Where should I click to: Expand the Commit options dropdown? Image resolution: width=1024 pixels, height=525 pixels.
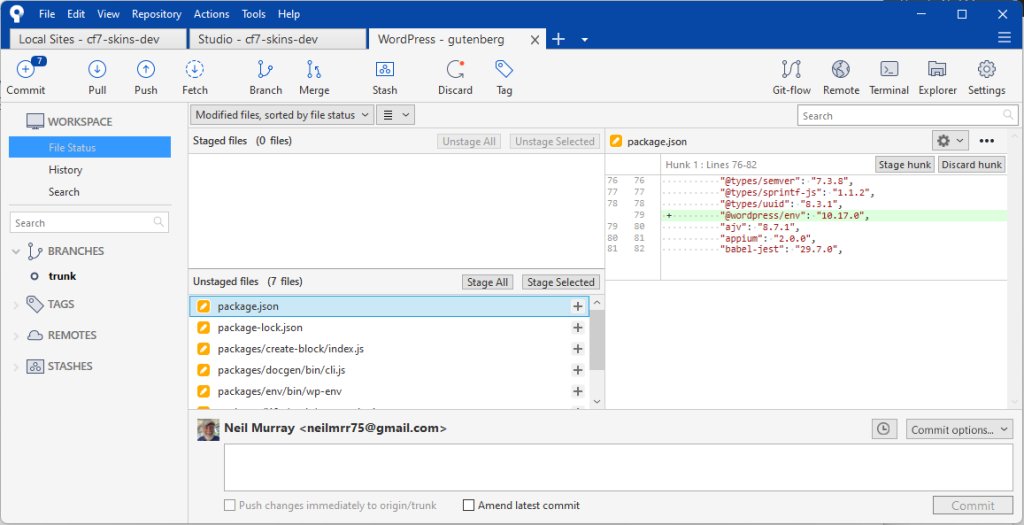[x=959, y=429]
